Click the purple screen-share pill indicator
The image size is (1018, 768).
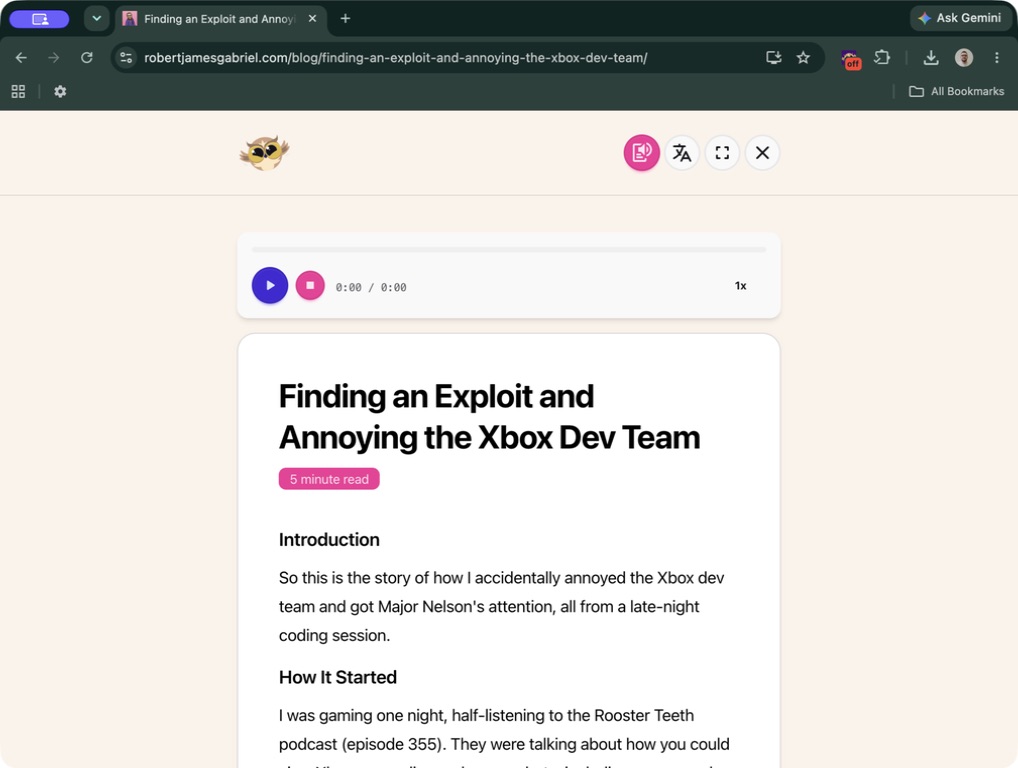40,19
